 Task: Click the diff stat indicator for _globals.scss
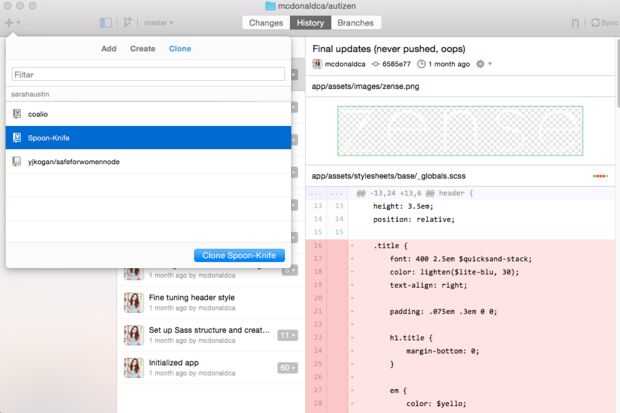[600, 176]
